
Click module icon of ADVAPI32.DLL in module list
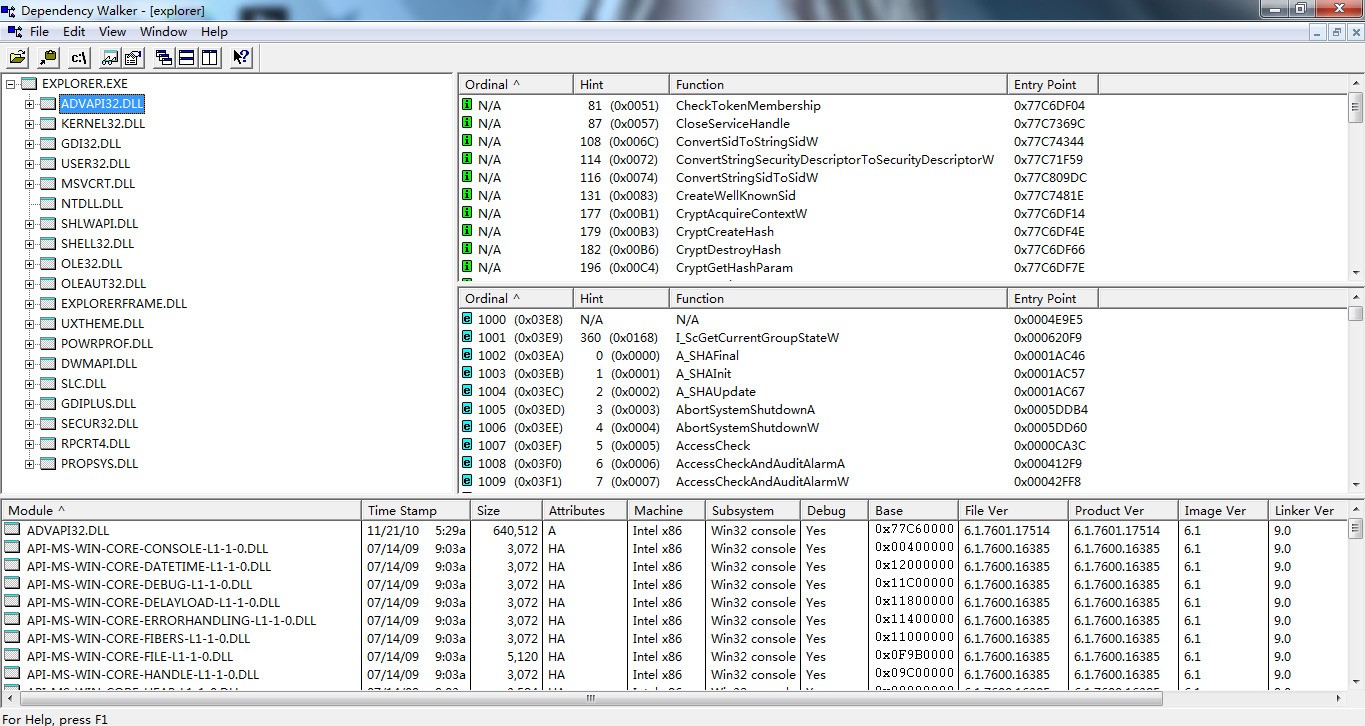pos(12,530)
